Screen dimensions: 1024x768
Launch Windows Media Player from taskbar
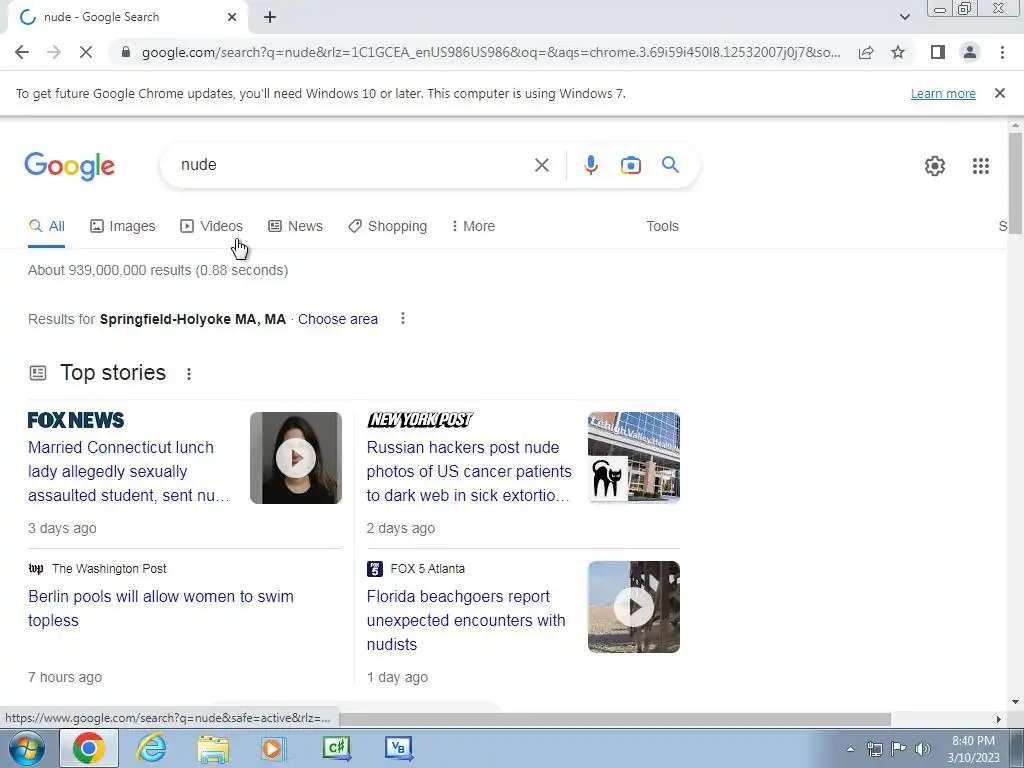(273, 748)
